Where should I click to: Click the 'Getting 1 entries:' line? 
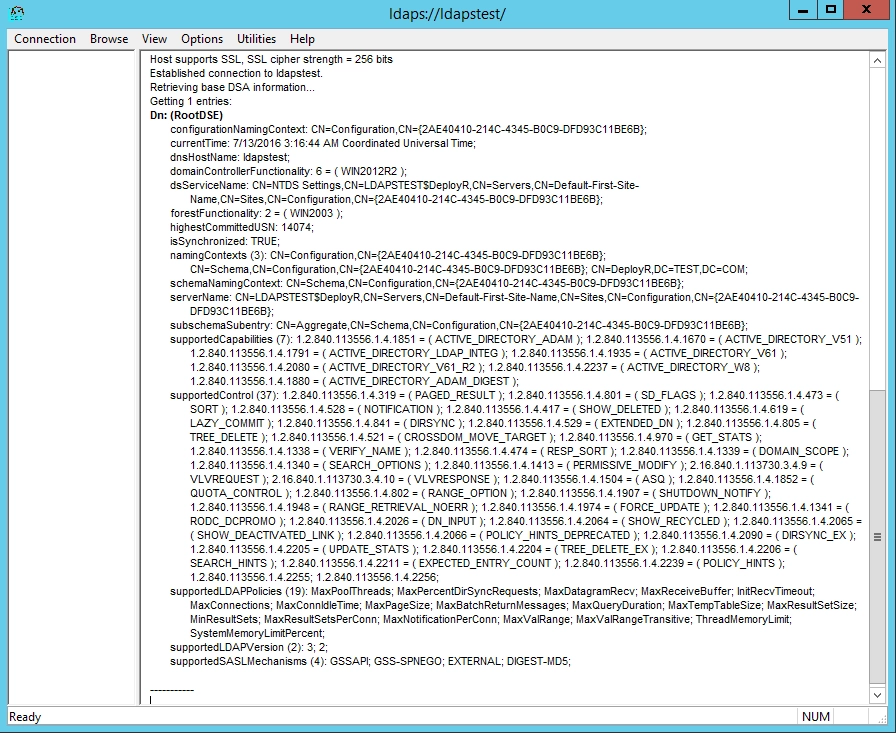190,101
